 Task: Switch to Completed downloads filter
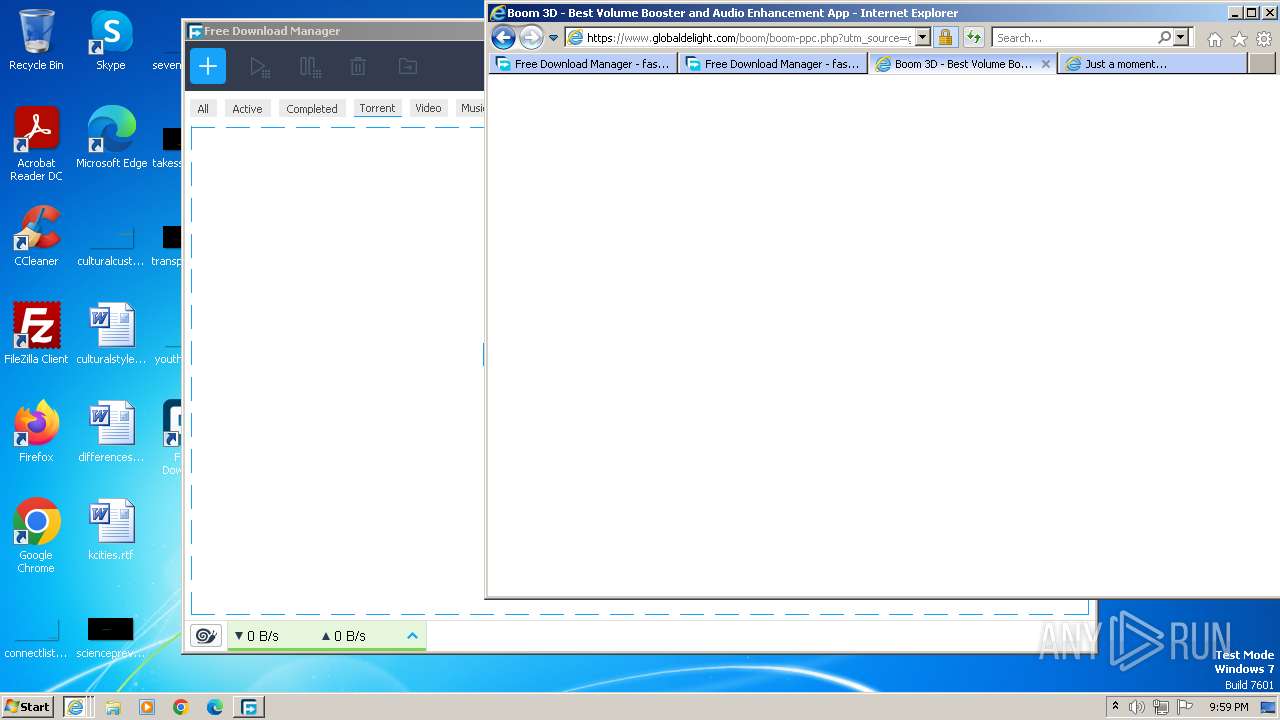(x=312, y=109)
